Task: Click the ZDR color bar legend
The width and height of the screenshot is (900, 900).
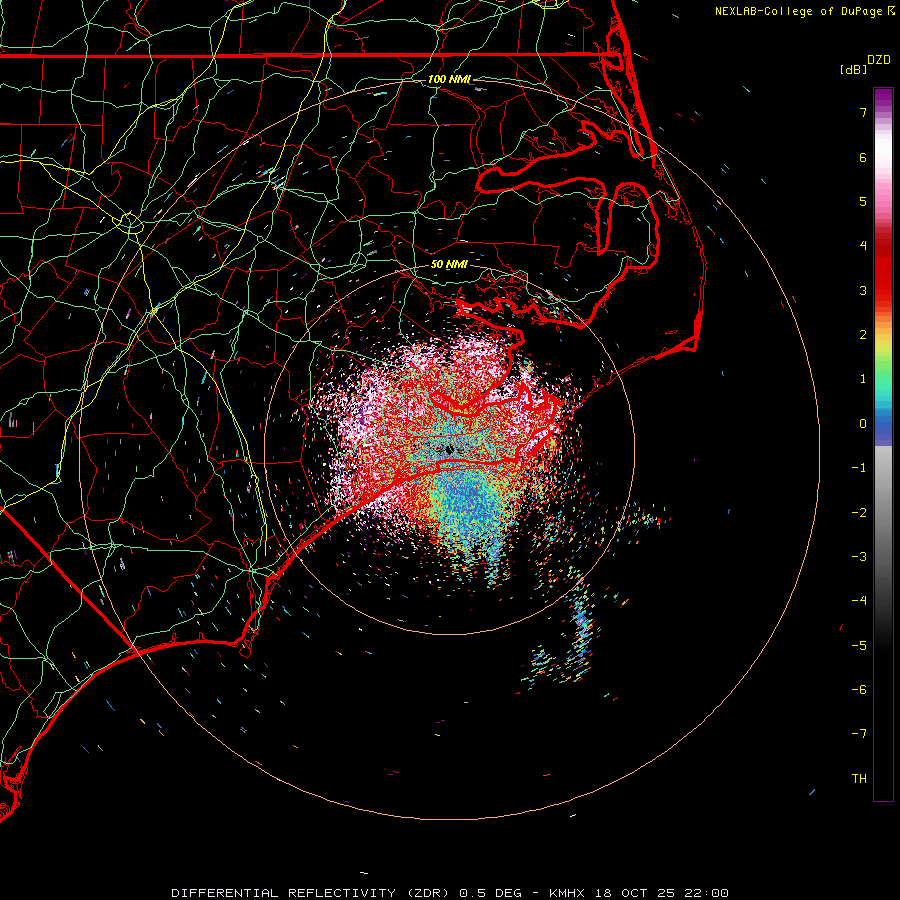Action: tap(883, 444)
